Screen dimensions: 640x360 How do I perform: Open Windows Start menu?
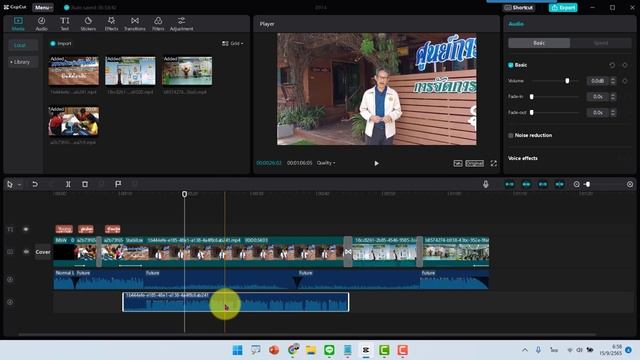pyautogui.click(x=237, y=350)
